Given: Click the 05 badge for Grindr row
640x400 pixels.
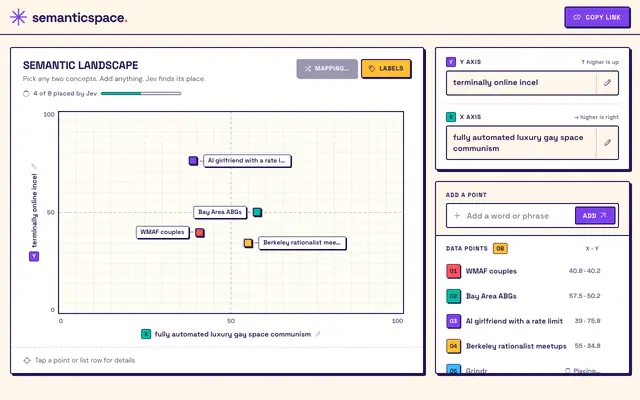Looking at the screenshot, I should pos(453,370).
